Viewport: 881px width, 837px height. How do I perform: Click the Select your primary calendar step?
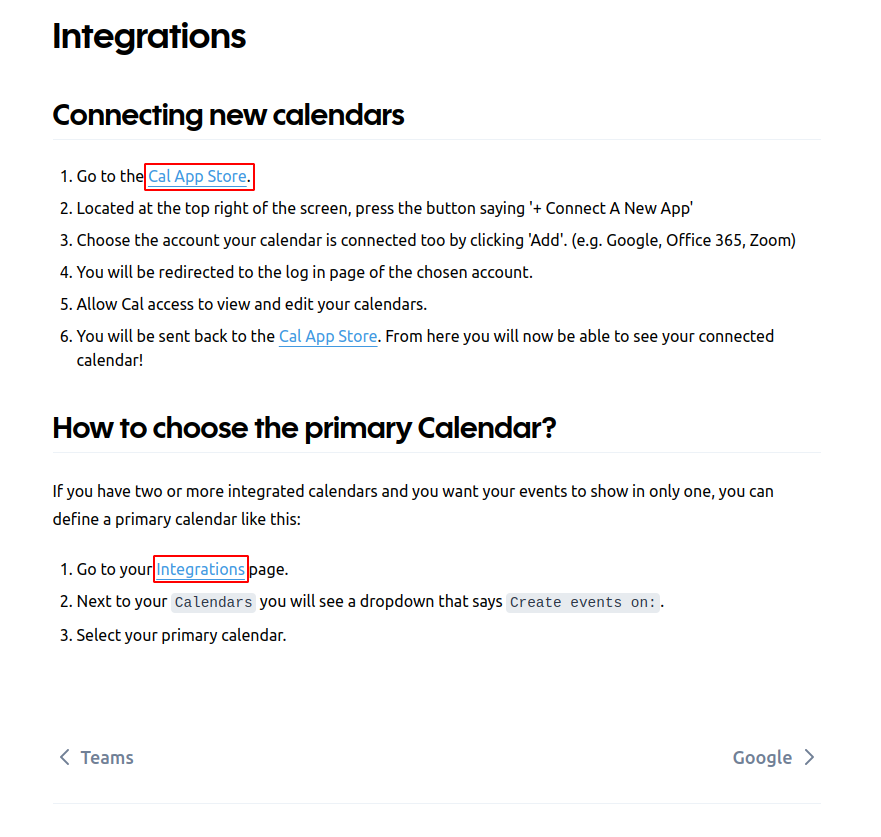coord(180,635)
